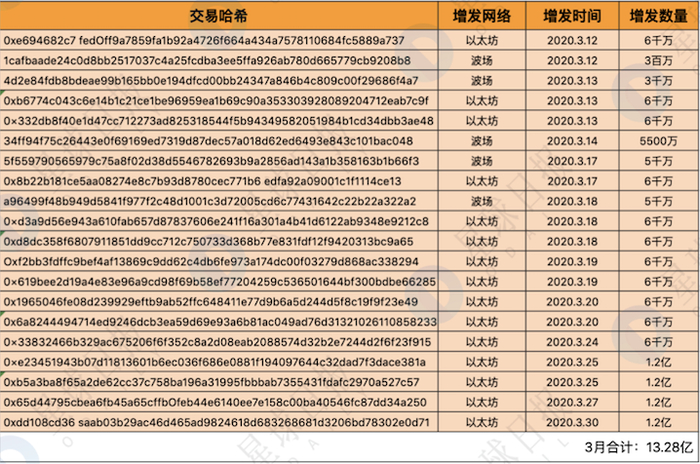The width and height of the screenshot is (700, 464).
Task: Select the hash starting with 1cafbaade24c
Action: click(207, 61)
